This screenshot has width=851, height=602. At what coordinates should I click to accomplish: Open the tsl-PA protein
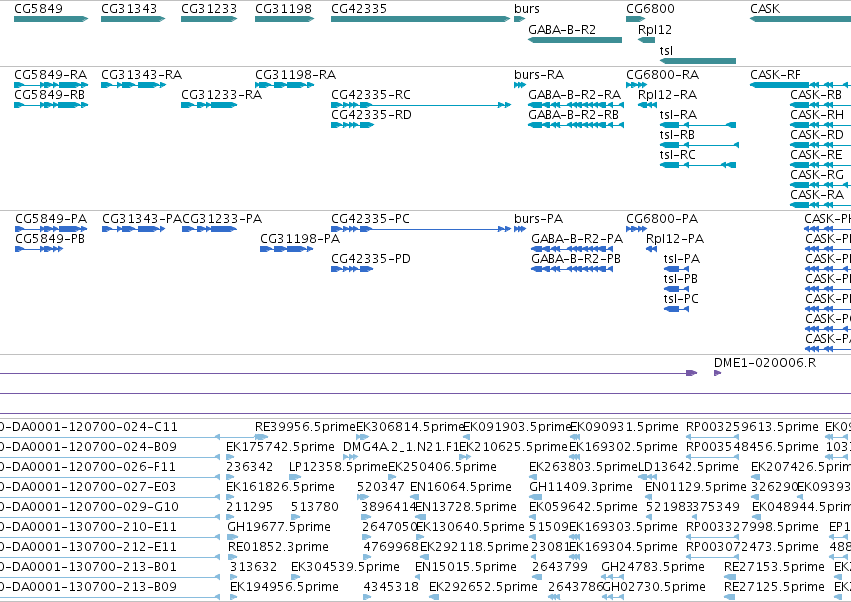pos(682,259)
